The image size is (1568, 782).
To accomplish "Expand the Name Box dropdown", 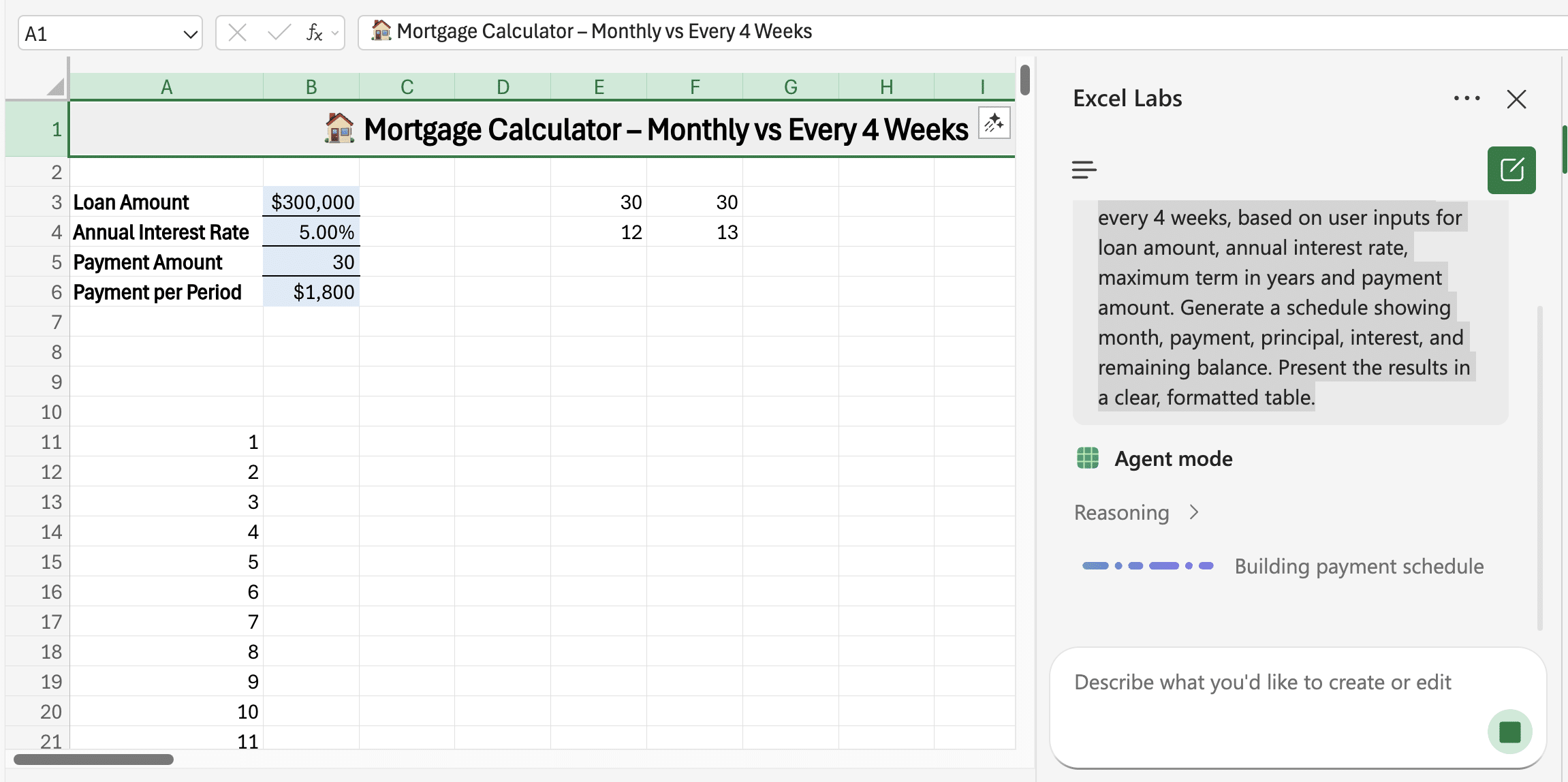I will pos(190,34).
